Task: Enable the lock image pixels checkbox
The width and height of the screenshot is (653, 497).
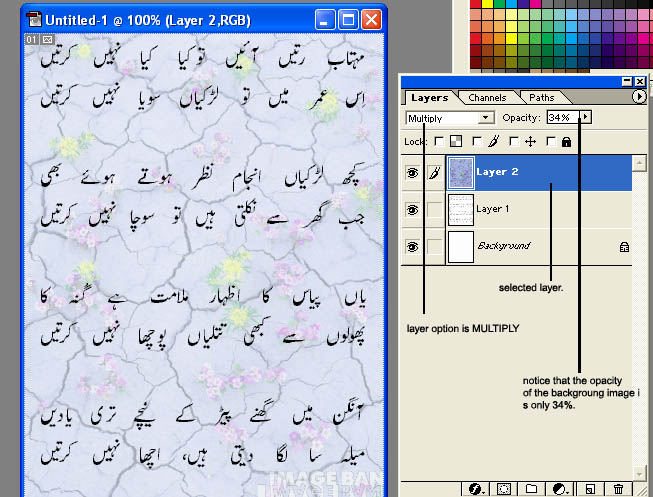Action: click(477, 142)
